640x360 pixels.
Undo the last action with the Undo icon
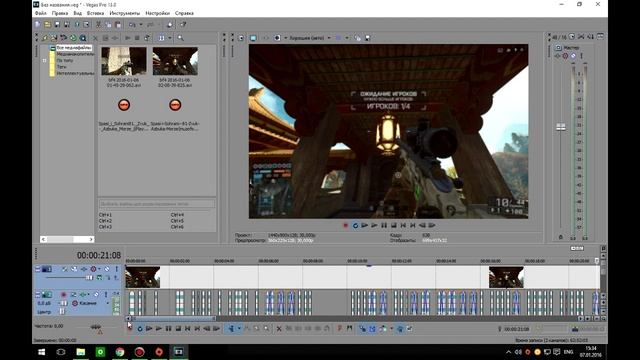point(132,24)
